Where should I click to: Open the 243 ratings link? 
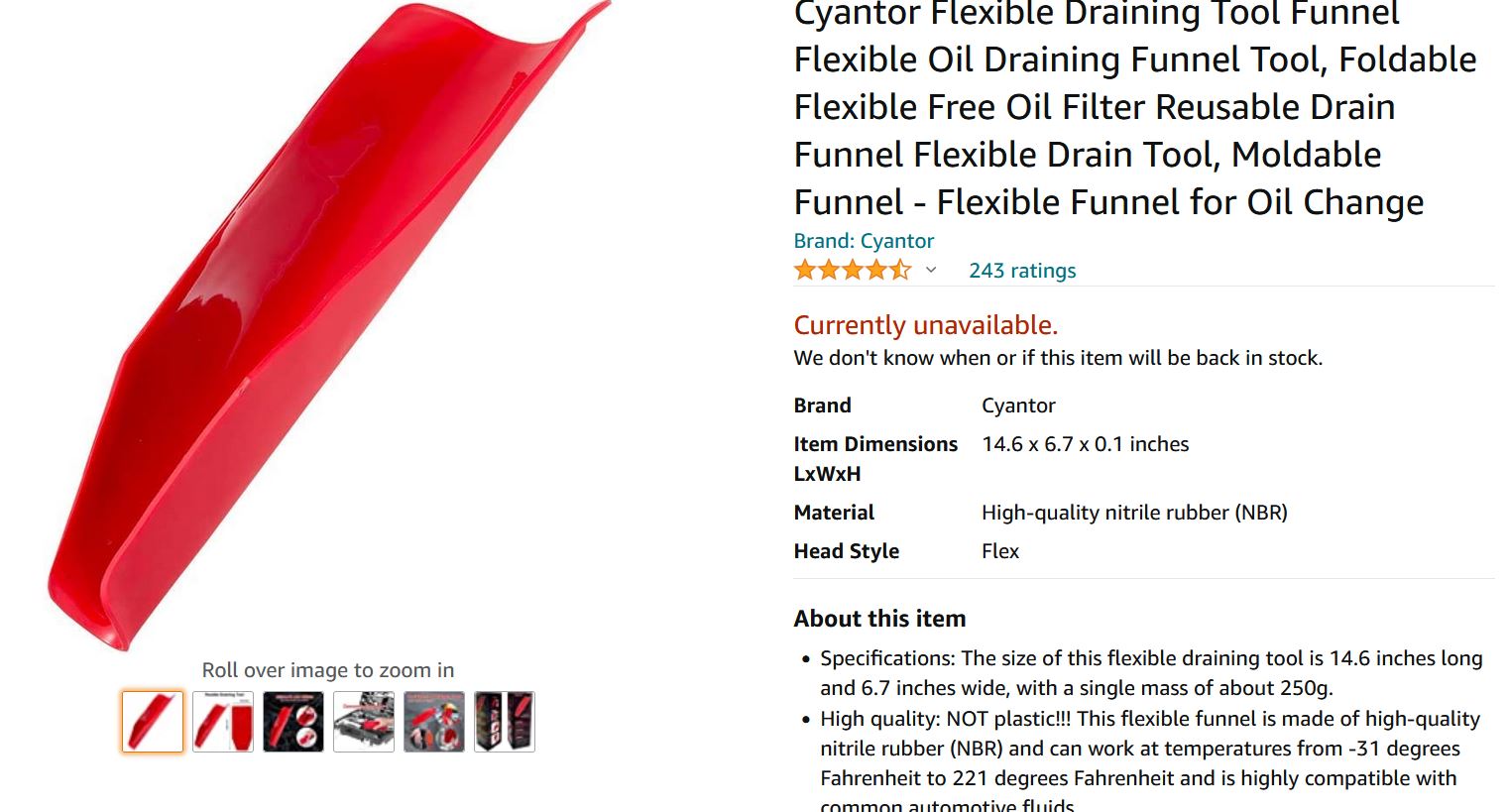(x=1022, y=271)
